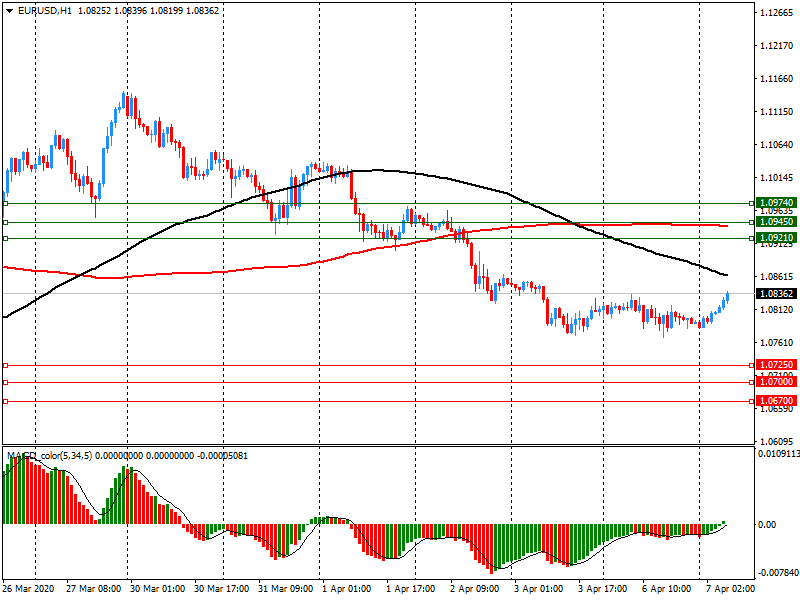800x600 pixels.
Task: Click left-end square handle of 1.07000 line
Action: pyautogui.click(x=6, y=382)
